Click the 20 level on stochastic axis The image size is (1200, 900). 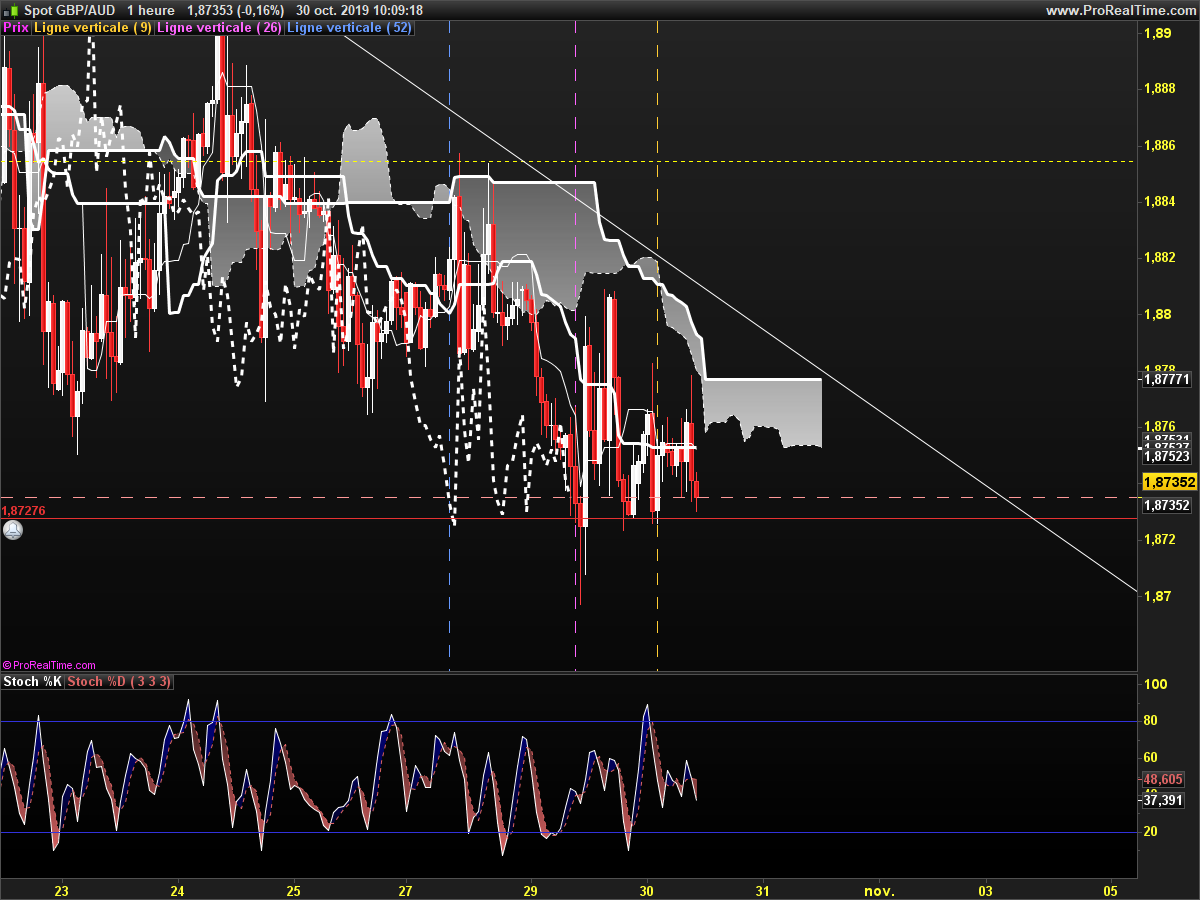click(x=1151, y=832)
